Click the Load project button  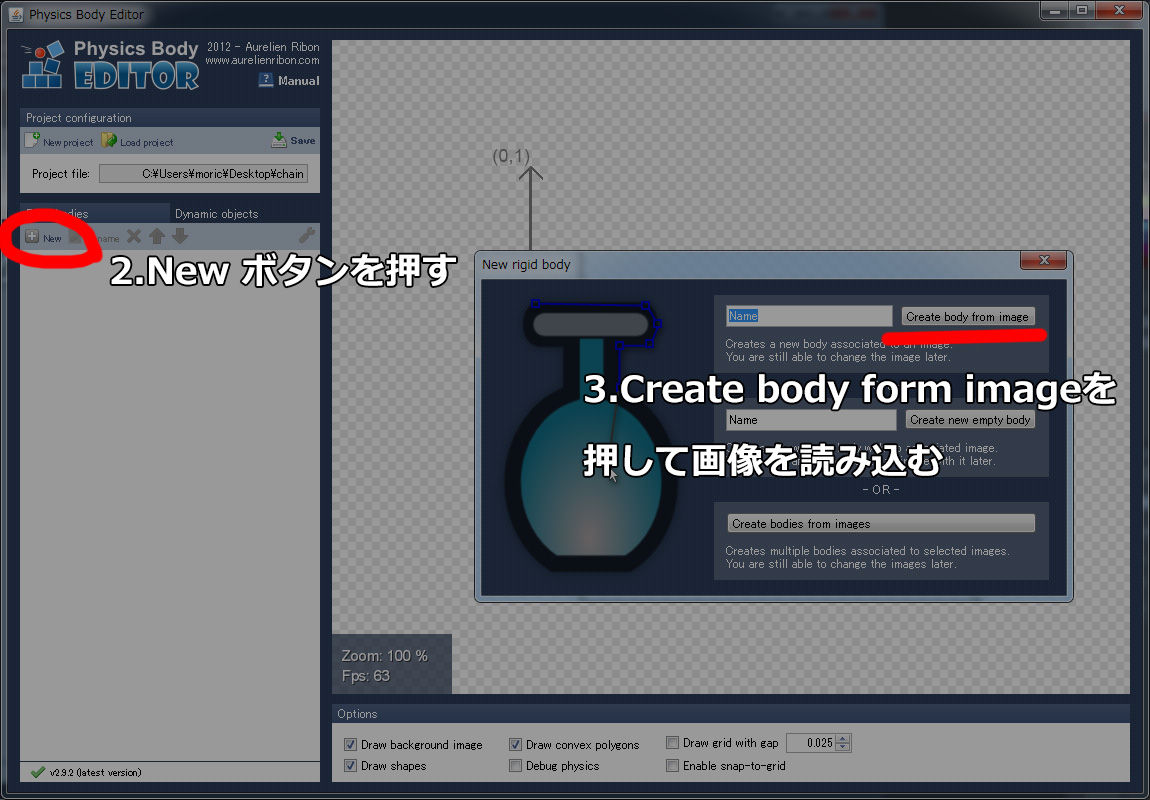(x=138, y=141)
